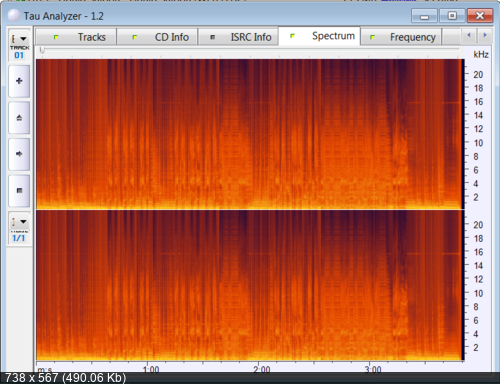This screenshot has width=500, height=384.
Task: Click the tab strip right arrow
Action: 484,35
